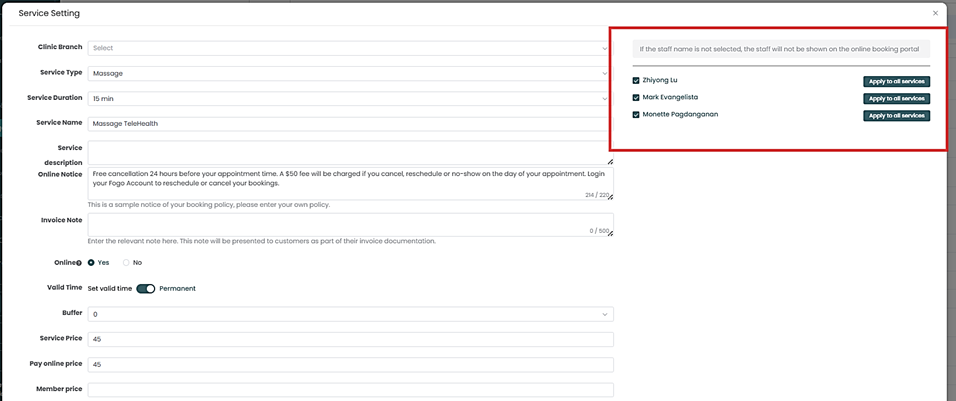Uncheck the Mark Evangelista staff checkbox
The height and width of the screenshot is (401, 956).
point(636,98)
